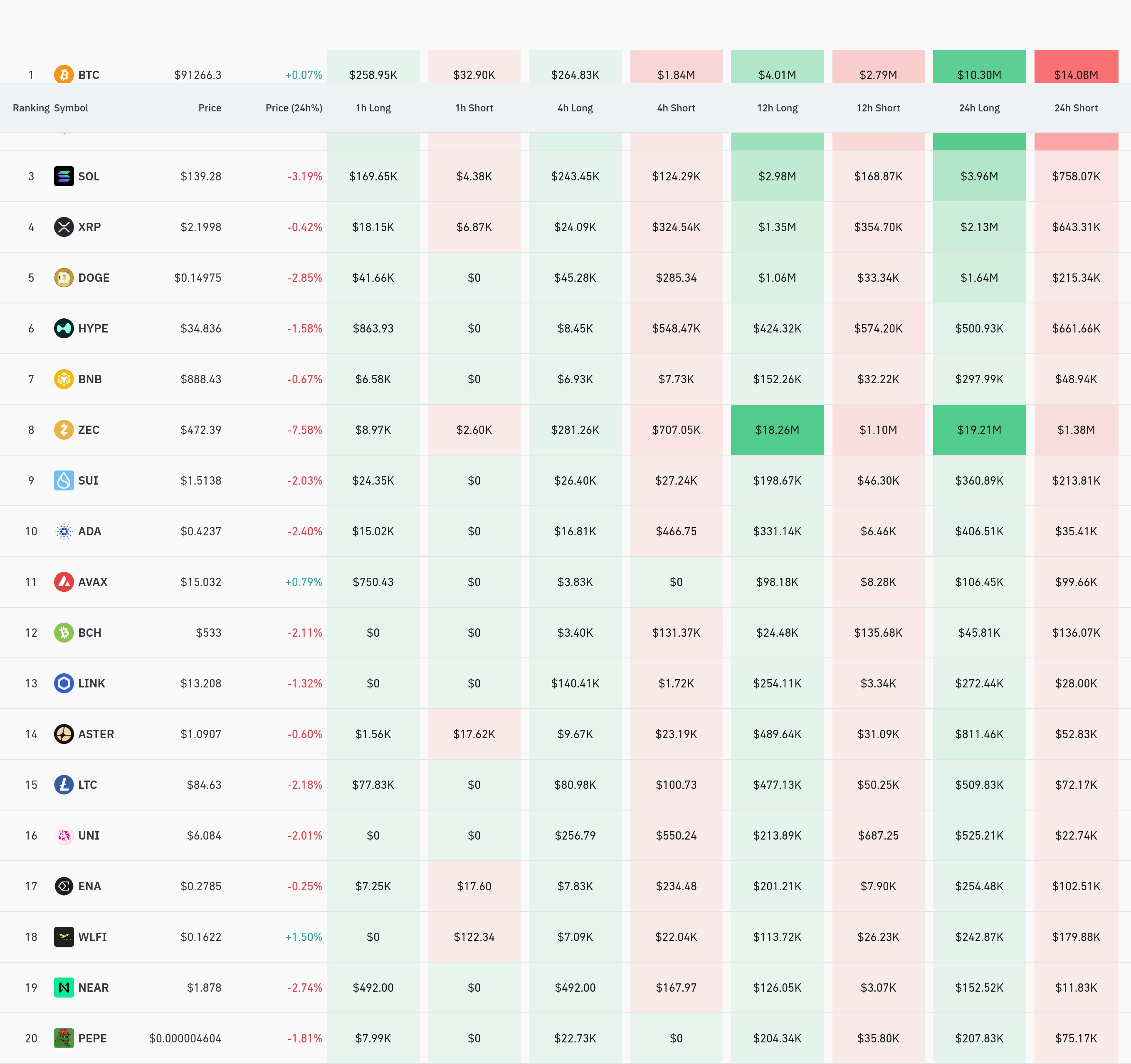This screenshot has width=1131, height=1064.
Task: Click the Zcash ZEC icon
Action: click(64, 429)
